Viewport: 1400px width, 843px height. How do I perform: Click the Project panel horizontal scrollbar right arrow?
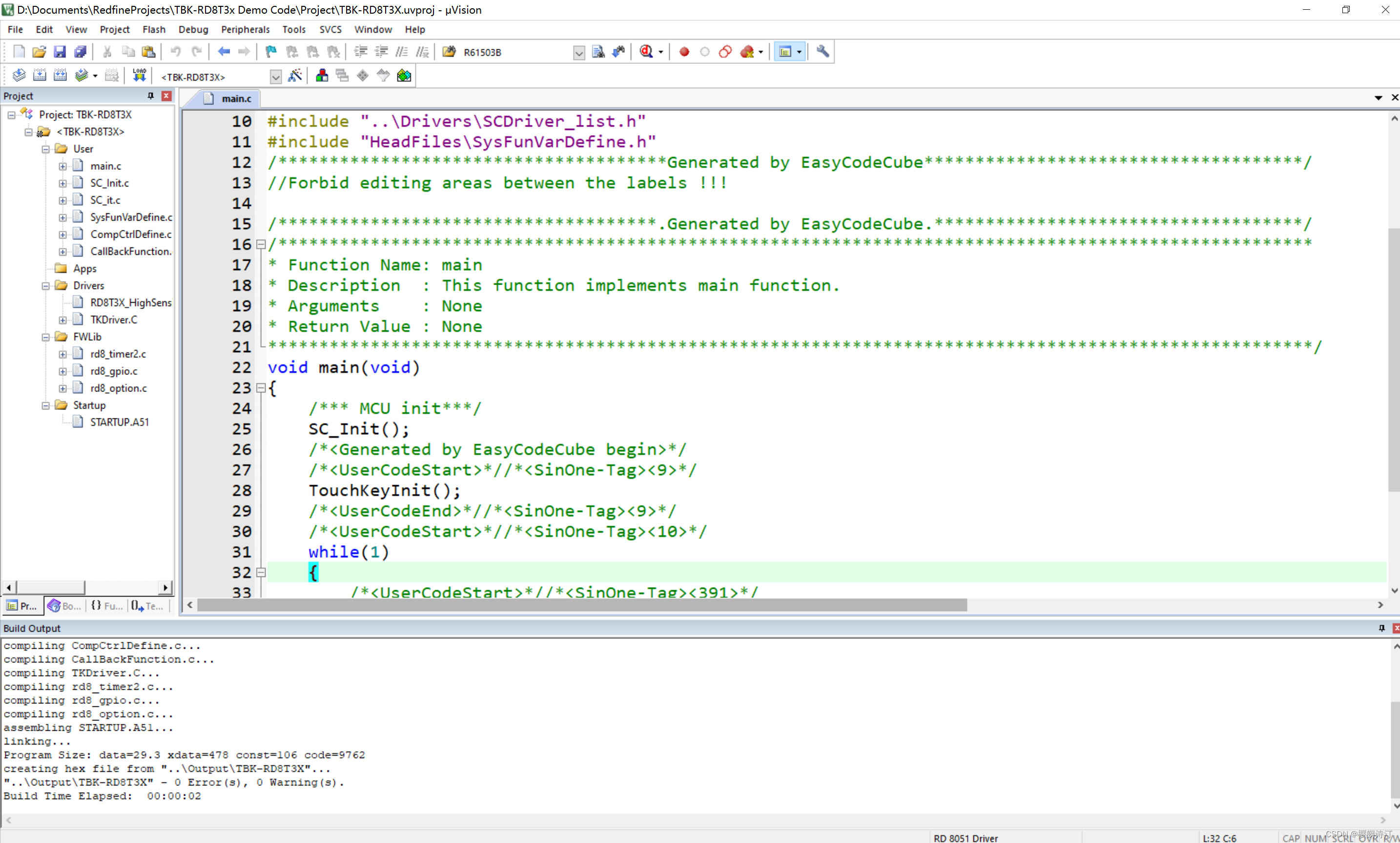(x=165, y=587)
